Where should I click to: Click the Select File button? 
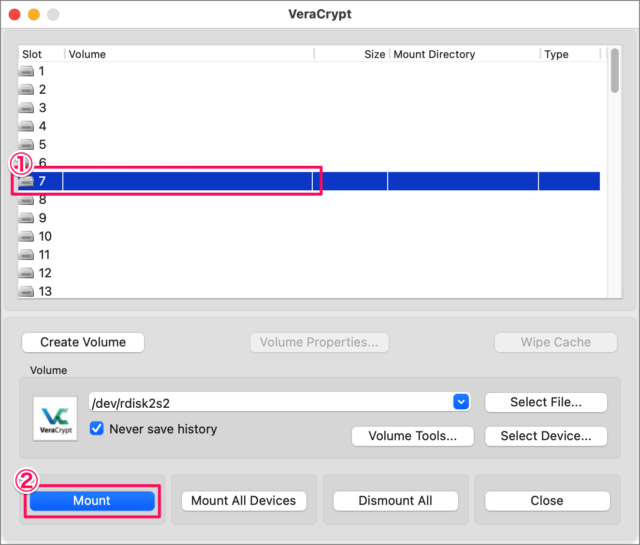click(x=545, y=402)
